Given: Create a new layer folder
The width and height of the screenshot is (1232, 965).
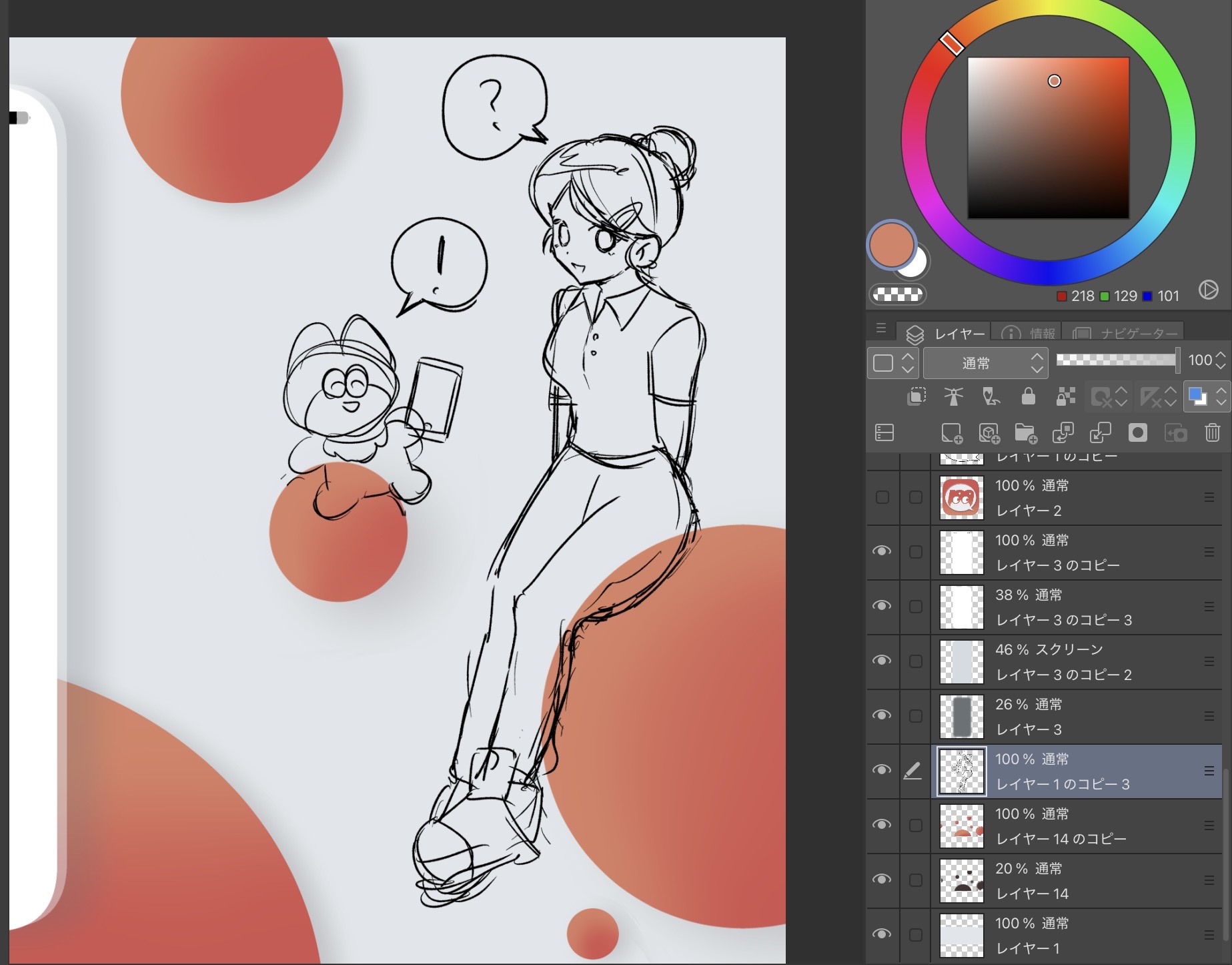Looking at the screenshot, I should tap(1026, 433).
